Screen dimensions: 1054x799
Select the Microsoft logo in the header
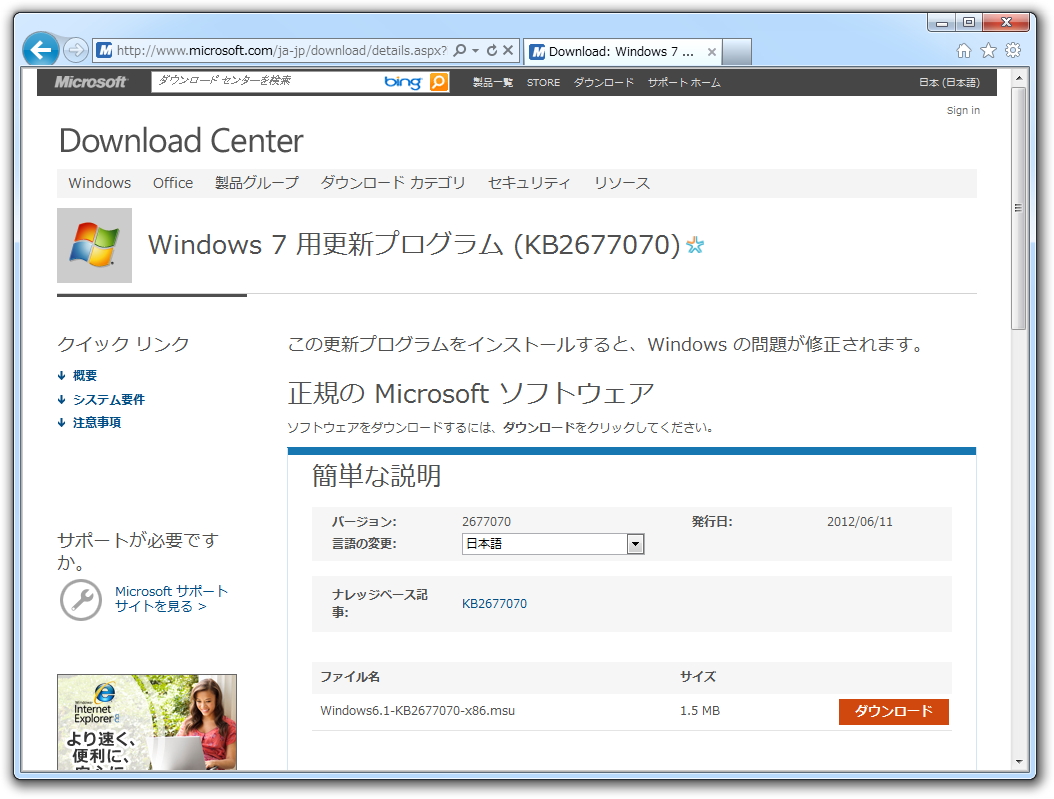click(92, 82)
